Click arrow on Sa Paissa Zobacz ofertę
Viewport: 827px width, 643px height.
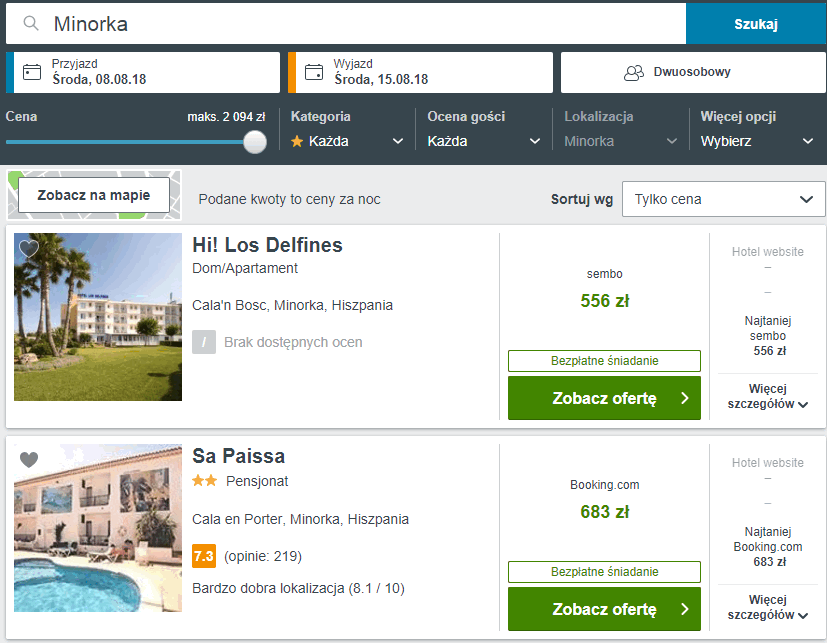click(x=685, y=609)
